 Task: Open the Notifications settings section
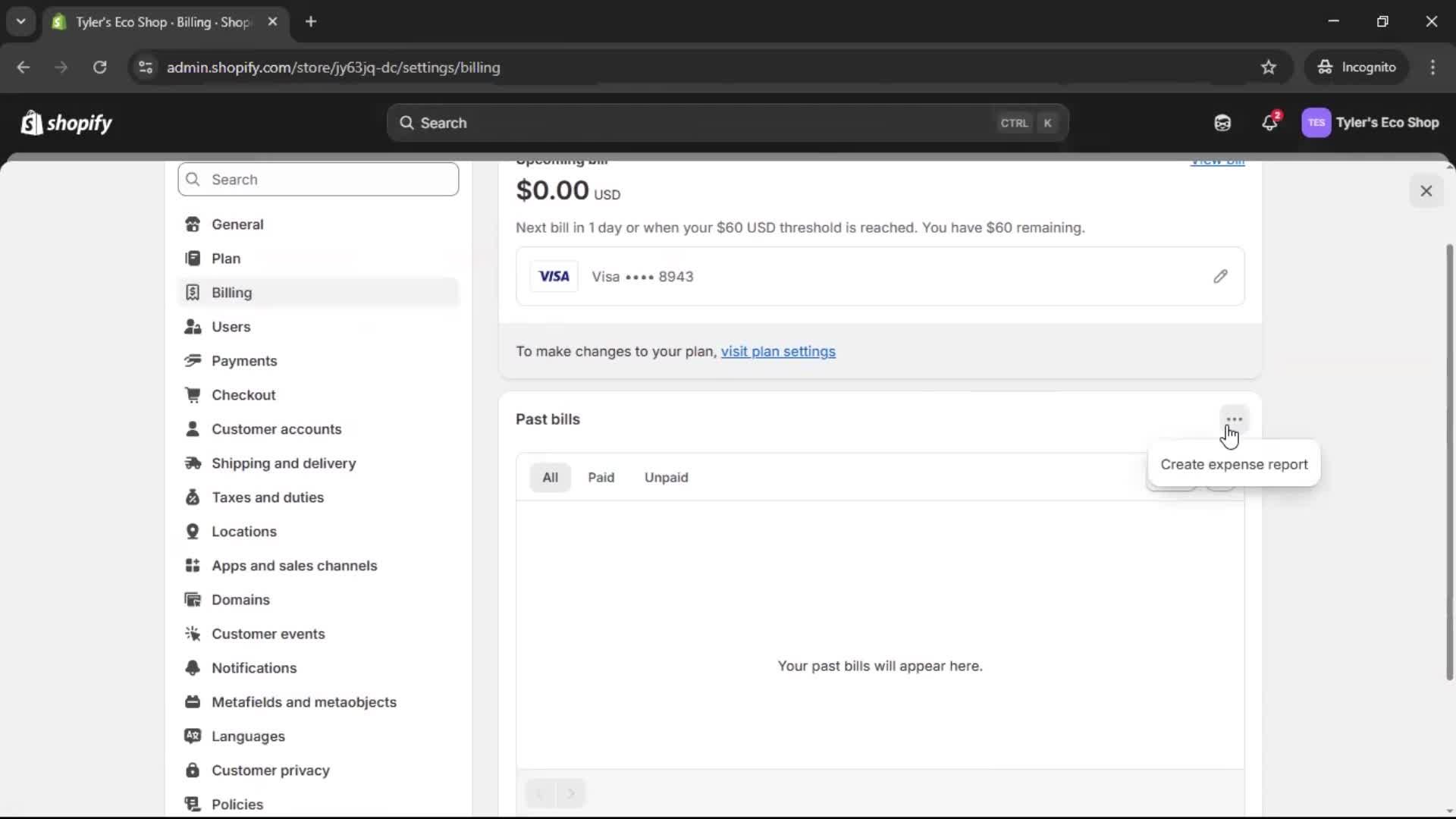(255, 668)
